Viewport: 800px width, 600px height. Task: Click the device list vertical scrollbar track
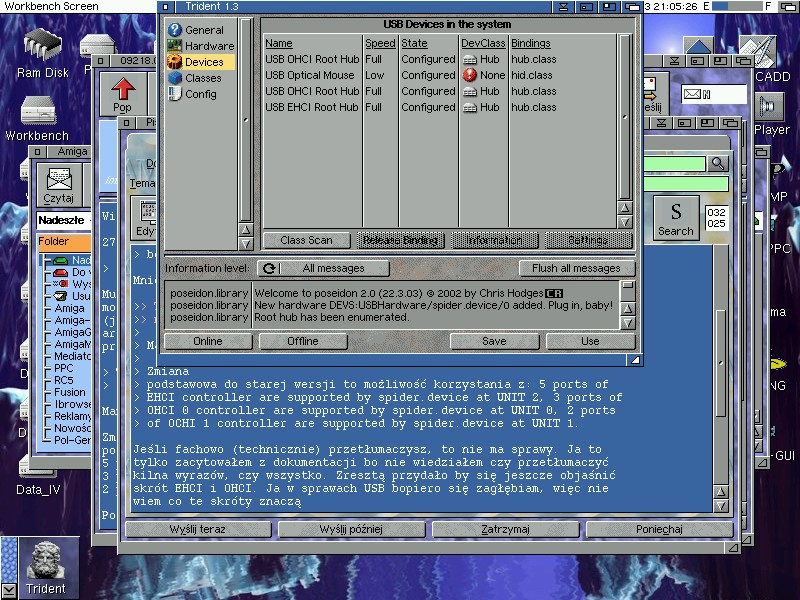(x=625, y=117)
